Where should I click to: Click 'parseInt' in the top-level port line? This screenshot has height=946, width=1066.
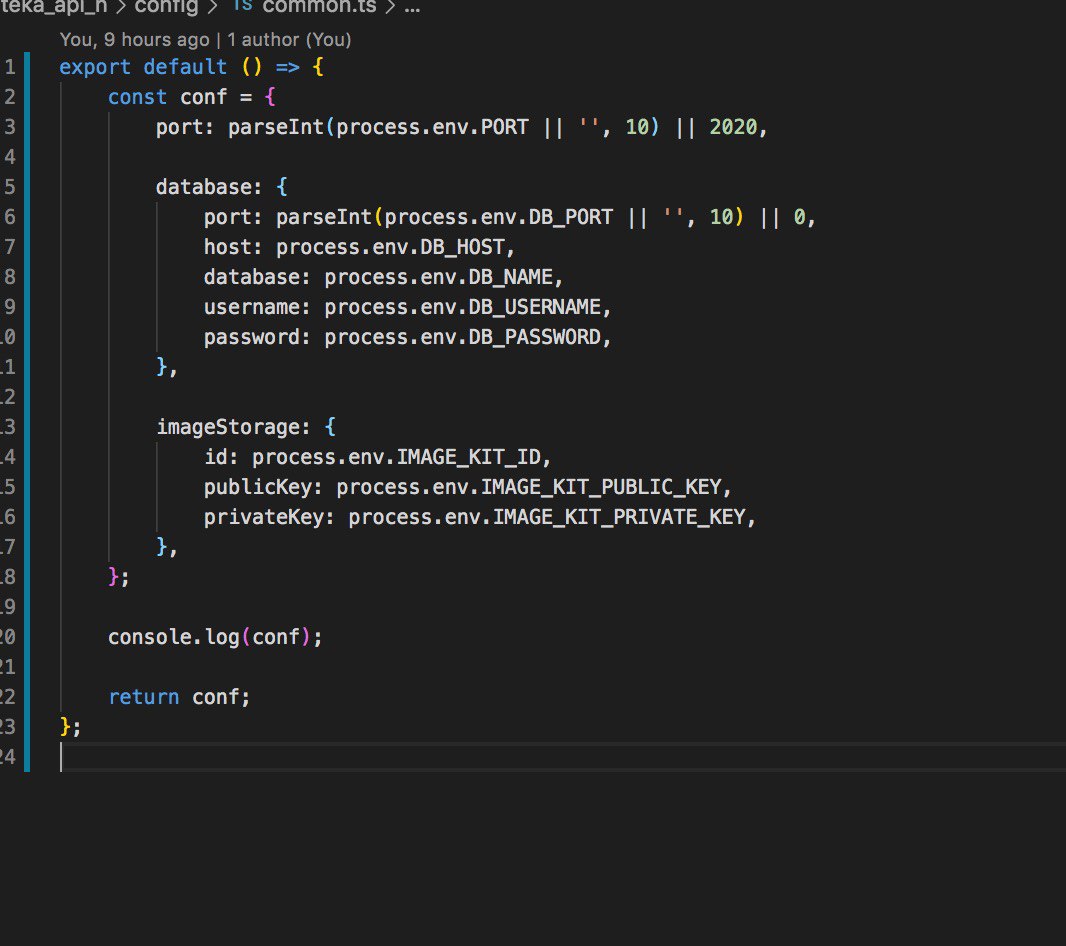pos(276,127)
